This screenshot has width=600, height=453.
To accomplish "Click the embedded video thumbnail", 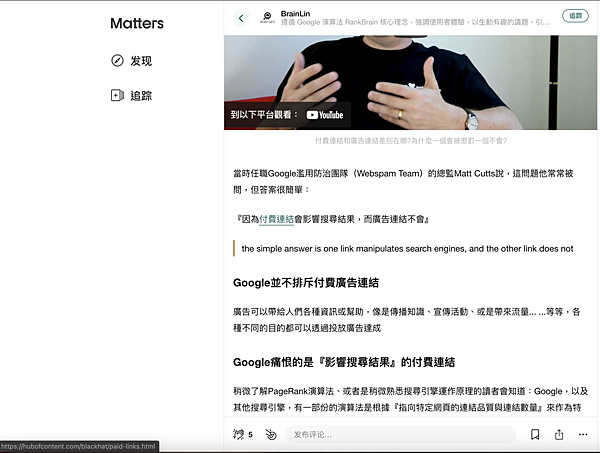I will (x=410, y=82).
